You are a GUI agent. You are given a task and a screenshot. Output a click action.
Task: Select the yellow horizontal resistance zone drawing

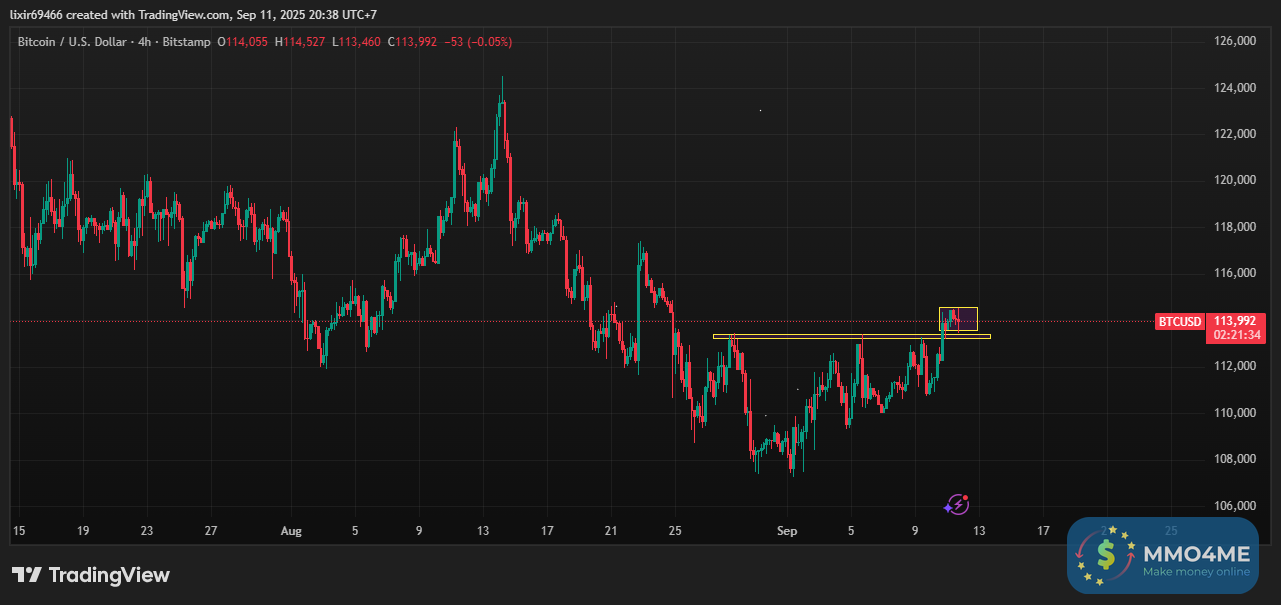(x=851, y=336)
